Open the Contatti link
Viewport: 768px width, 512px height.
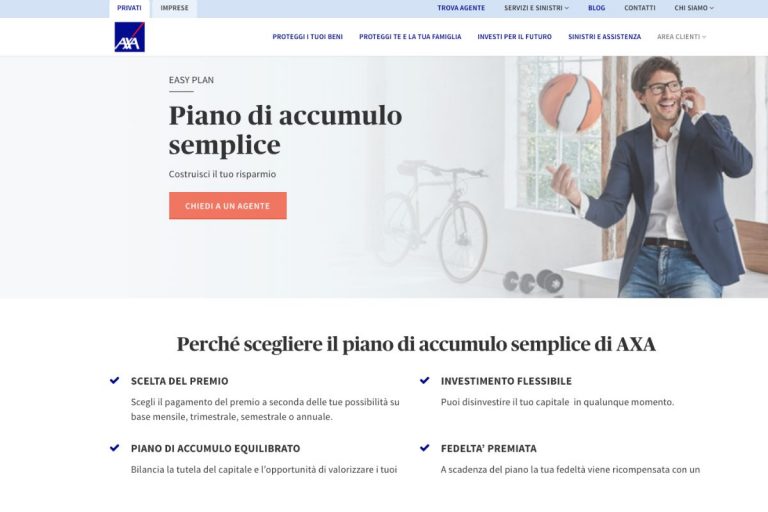click(x=640, y=8)
